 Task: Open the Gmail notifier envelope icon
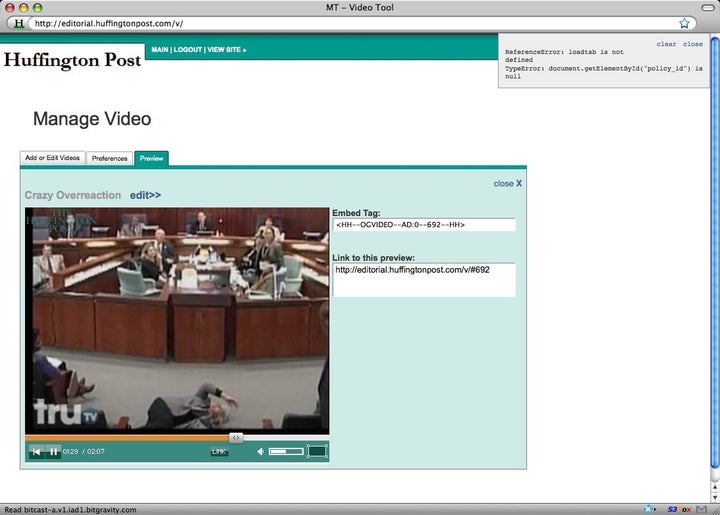(x=701, y=509)
